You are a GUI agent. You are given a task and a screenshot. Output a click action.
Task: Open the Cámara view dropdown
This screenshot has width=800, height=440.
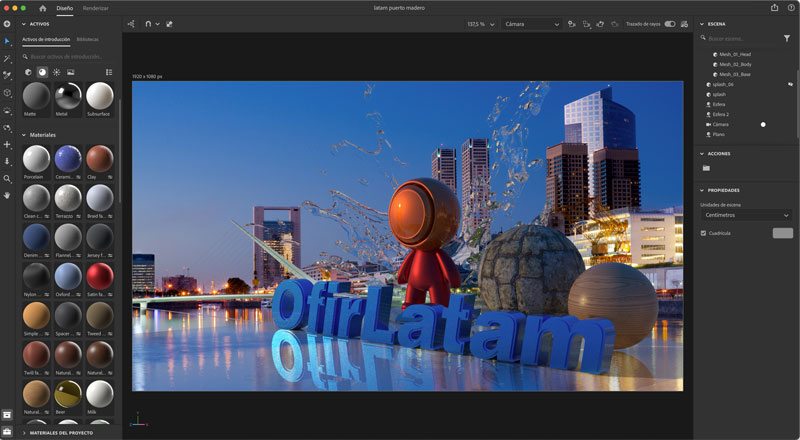[x=532, y=24]
